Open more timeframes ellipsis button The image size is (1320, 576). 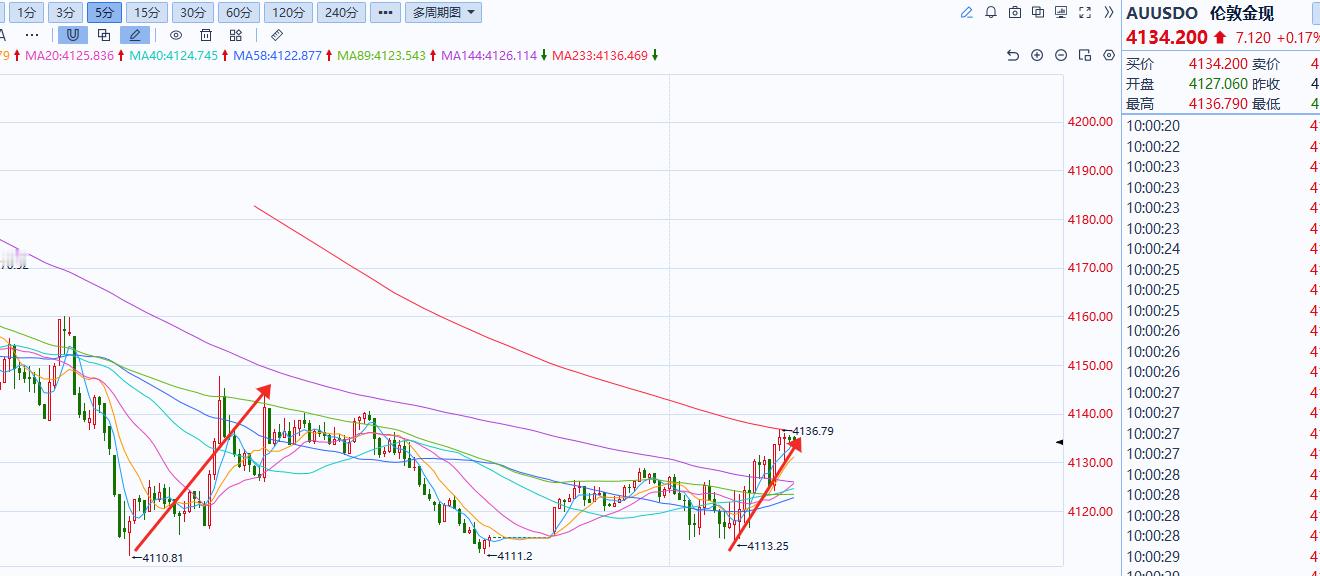(x=385, y=13)
